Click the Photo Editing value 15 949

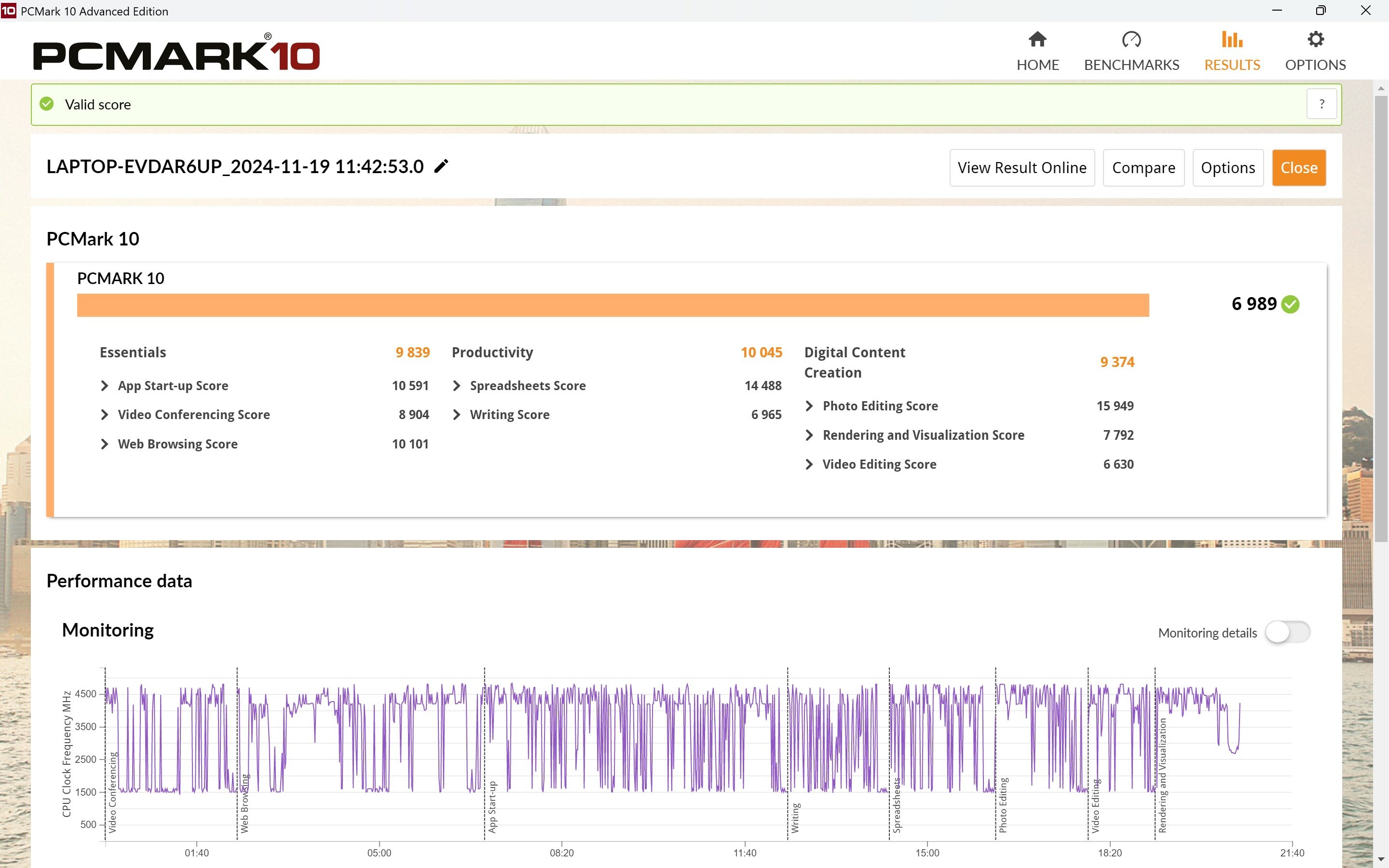coord(1115,406)
